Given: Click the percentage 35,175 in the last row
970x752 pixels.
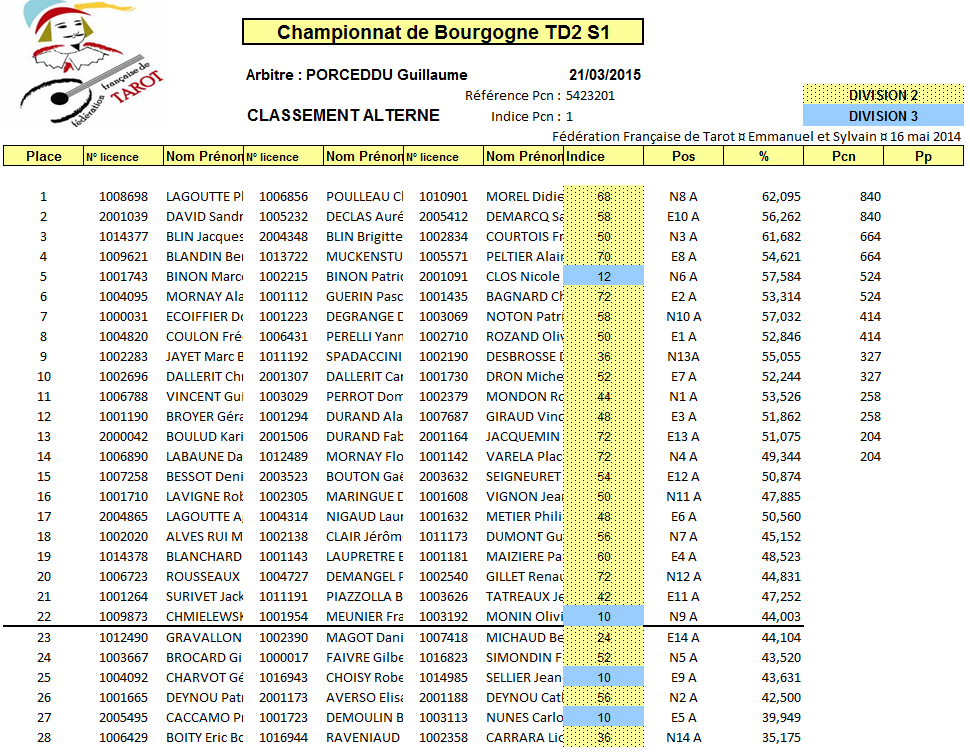Looking at the screenshot, I should (781, 738).
